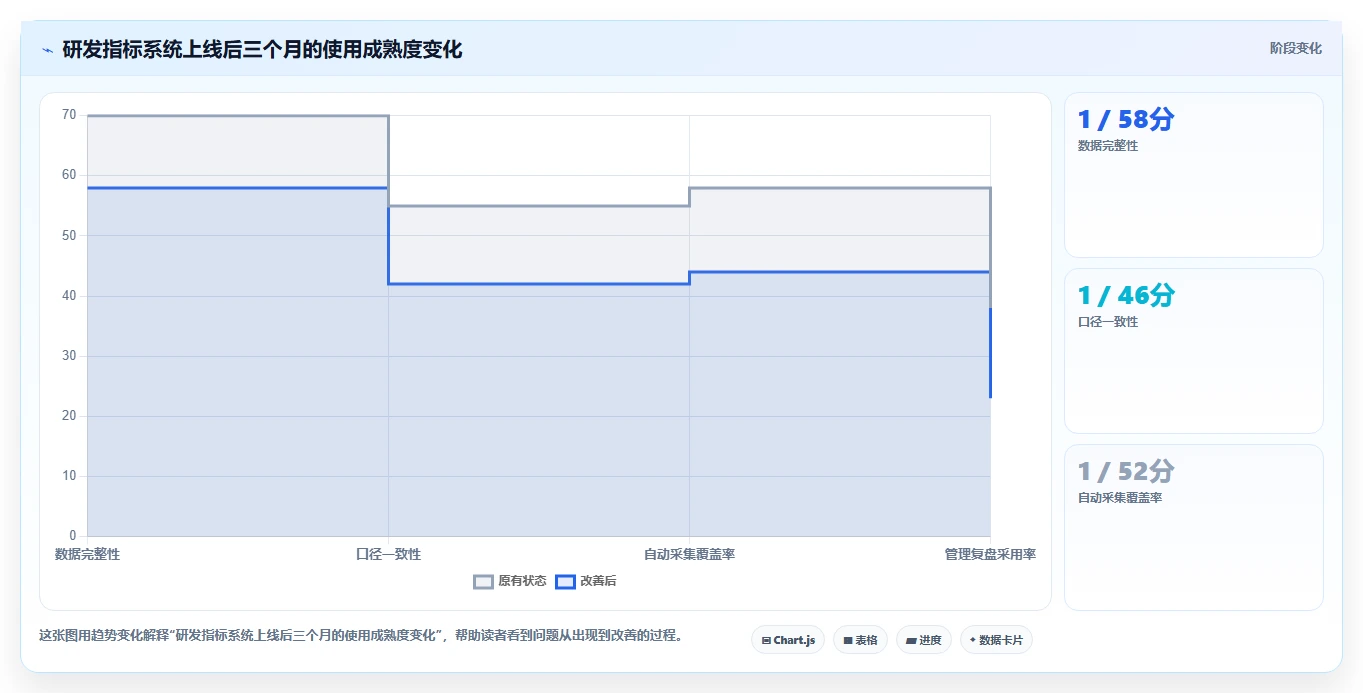Open the 1 / 52分 自动采集覆盖率 card

point(1194,527)
